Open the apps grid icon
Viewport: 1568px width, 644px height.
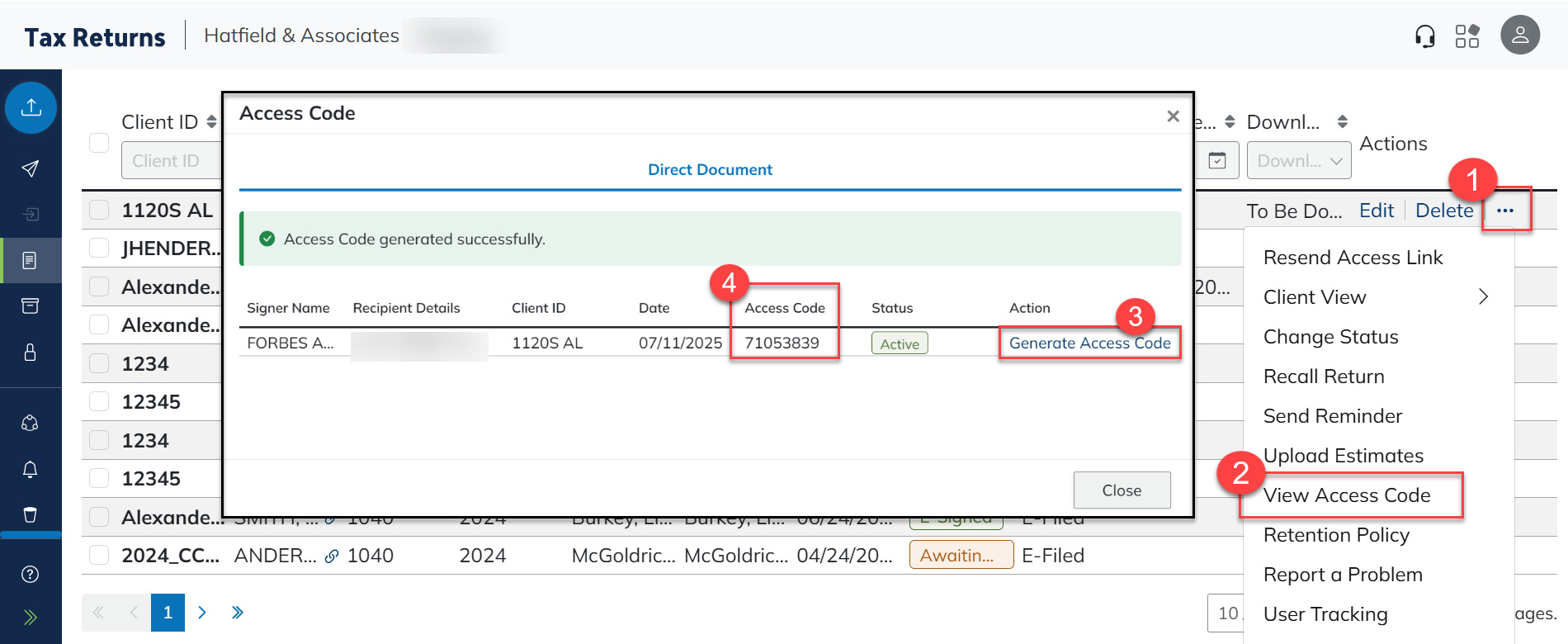pos(1466,36)
